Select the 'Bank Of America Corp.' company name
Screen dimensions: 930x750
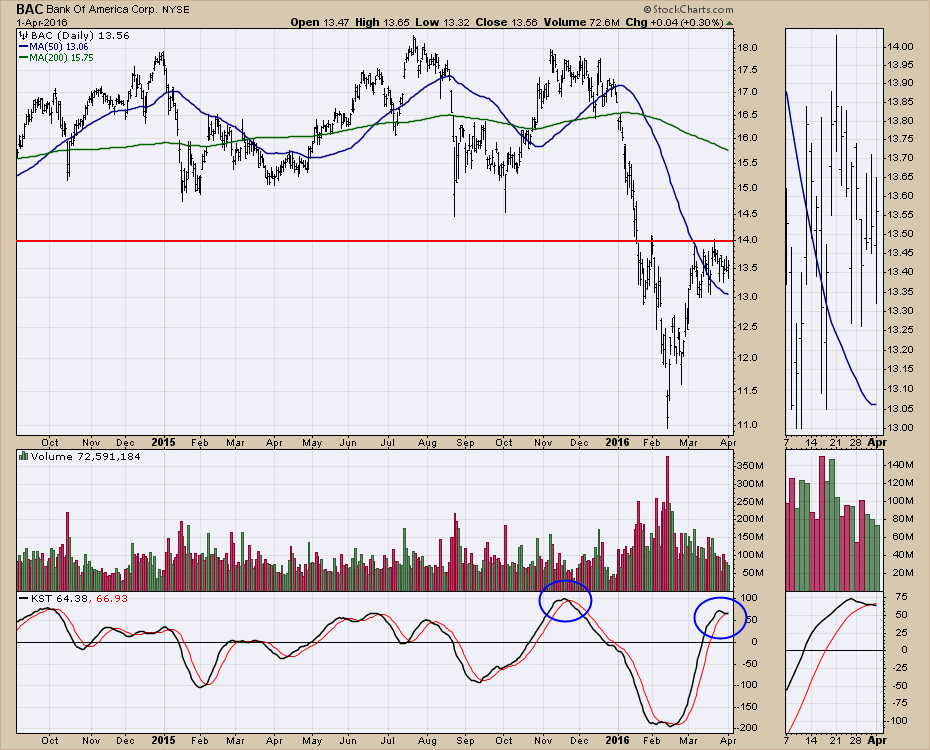click(101, 10)
